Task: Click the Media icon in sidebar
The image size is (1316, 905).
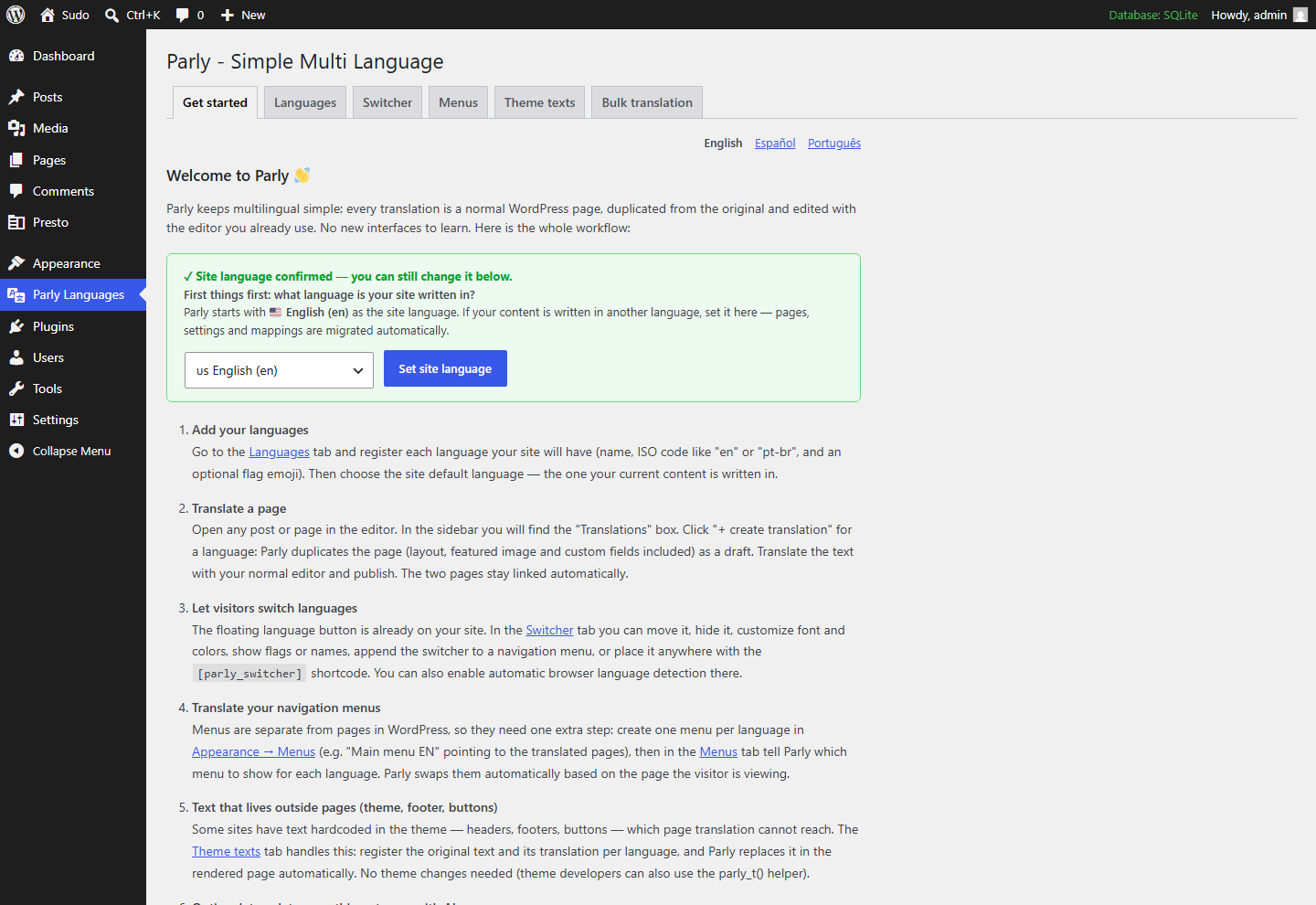Action: pos(16,128)
